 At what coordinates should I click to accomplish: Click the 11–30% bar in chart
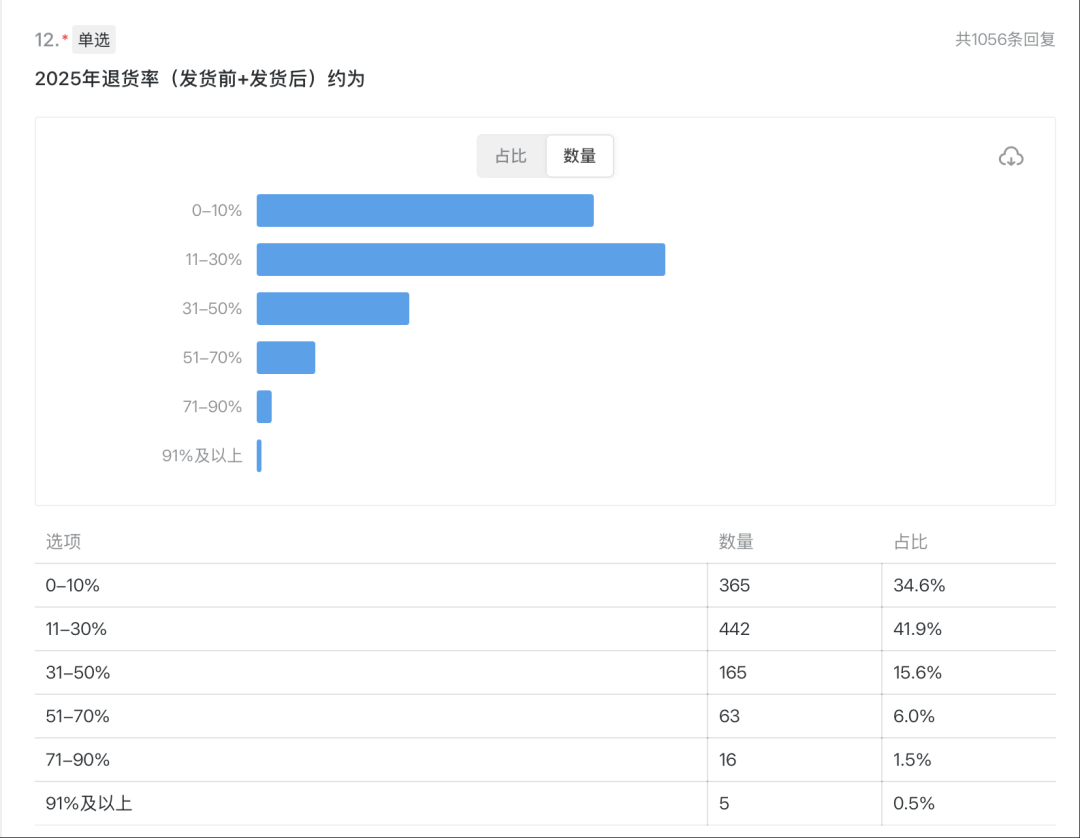click(460, 260)
